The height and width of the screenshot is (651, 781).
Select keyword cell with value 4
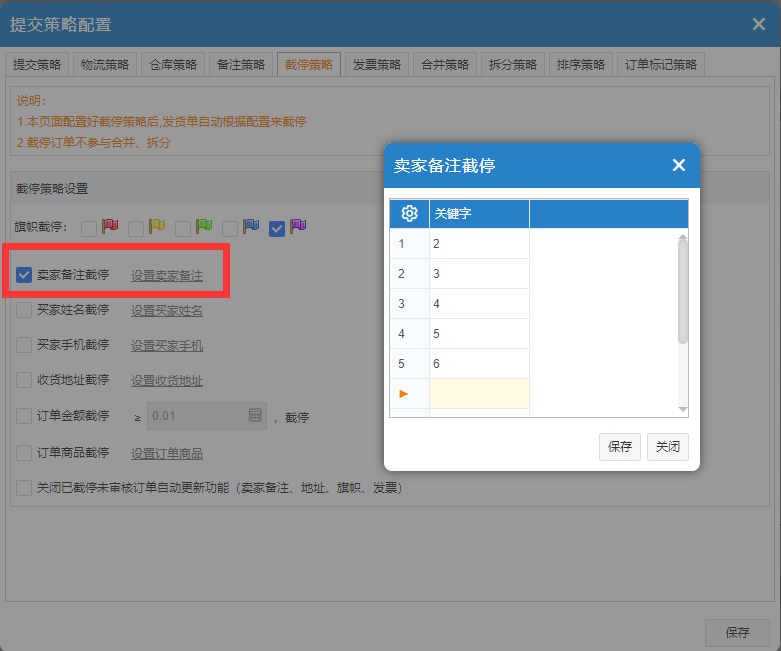pyautogui.click(x=479, y=303)
